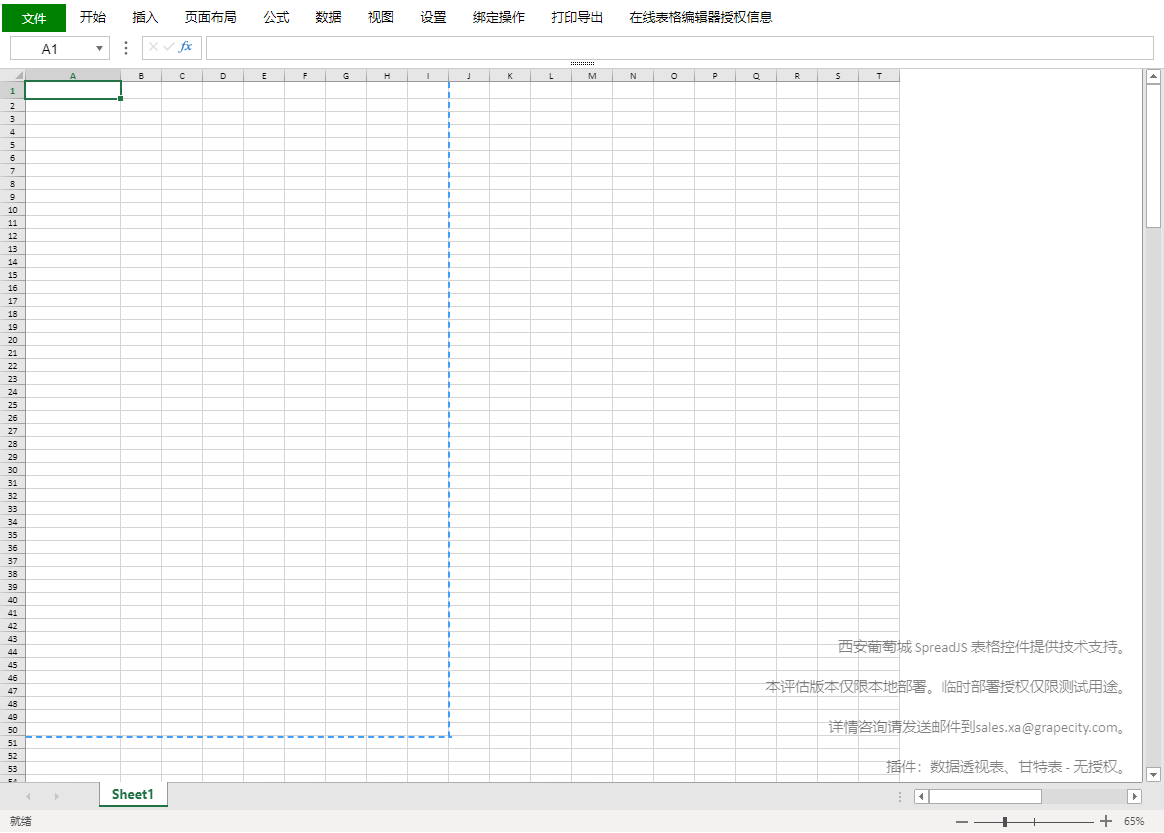Click vertical scrollbar down arrow

(1153, 774)
